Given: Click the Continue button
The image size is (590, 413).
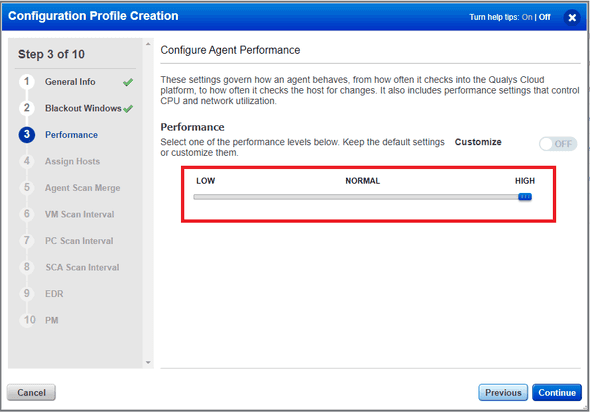Looking at the screenshot, I should (557, 393).
